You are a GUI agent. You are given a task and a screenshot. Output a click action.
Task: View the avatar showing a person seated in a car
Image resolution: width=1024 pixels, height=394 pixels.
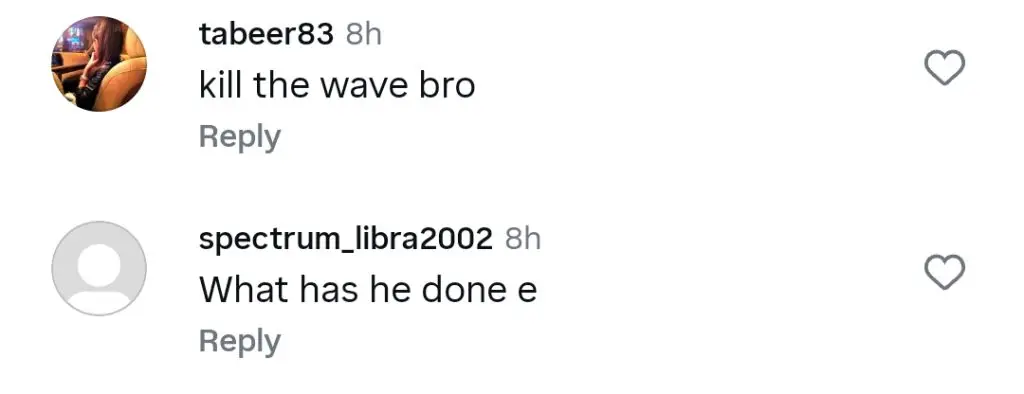pos(99,64)
